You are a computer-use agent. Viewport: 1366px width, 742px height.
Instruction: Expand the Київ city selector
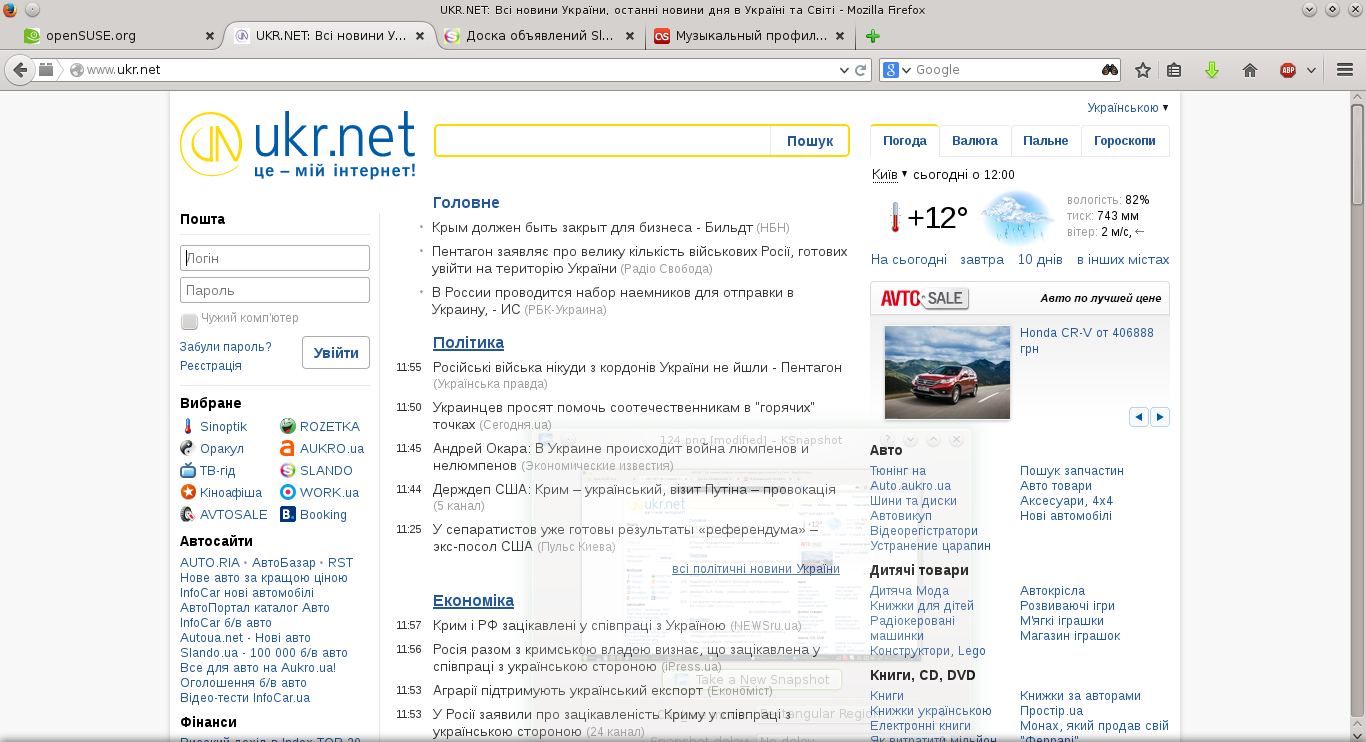pyautogui.click(x=889, y=174)
